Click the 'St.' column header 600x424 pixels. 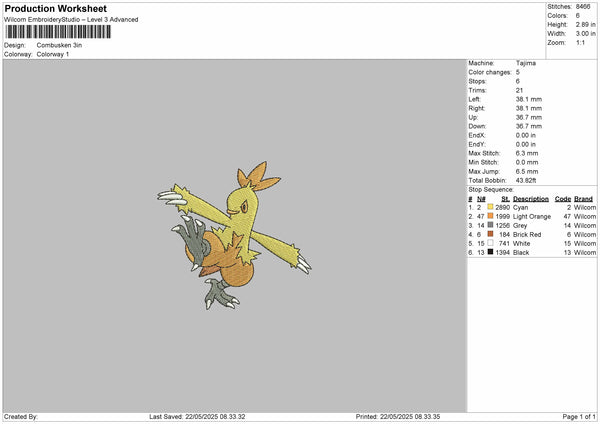[505, 199]
